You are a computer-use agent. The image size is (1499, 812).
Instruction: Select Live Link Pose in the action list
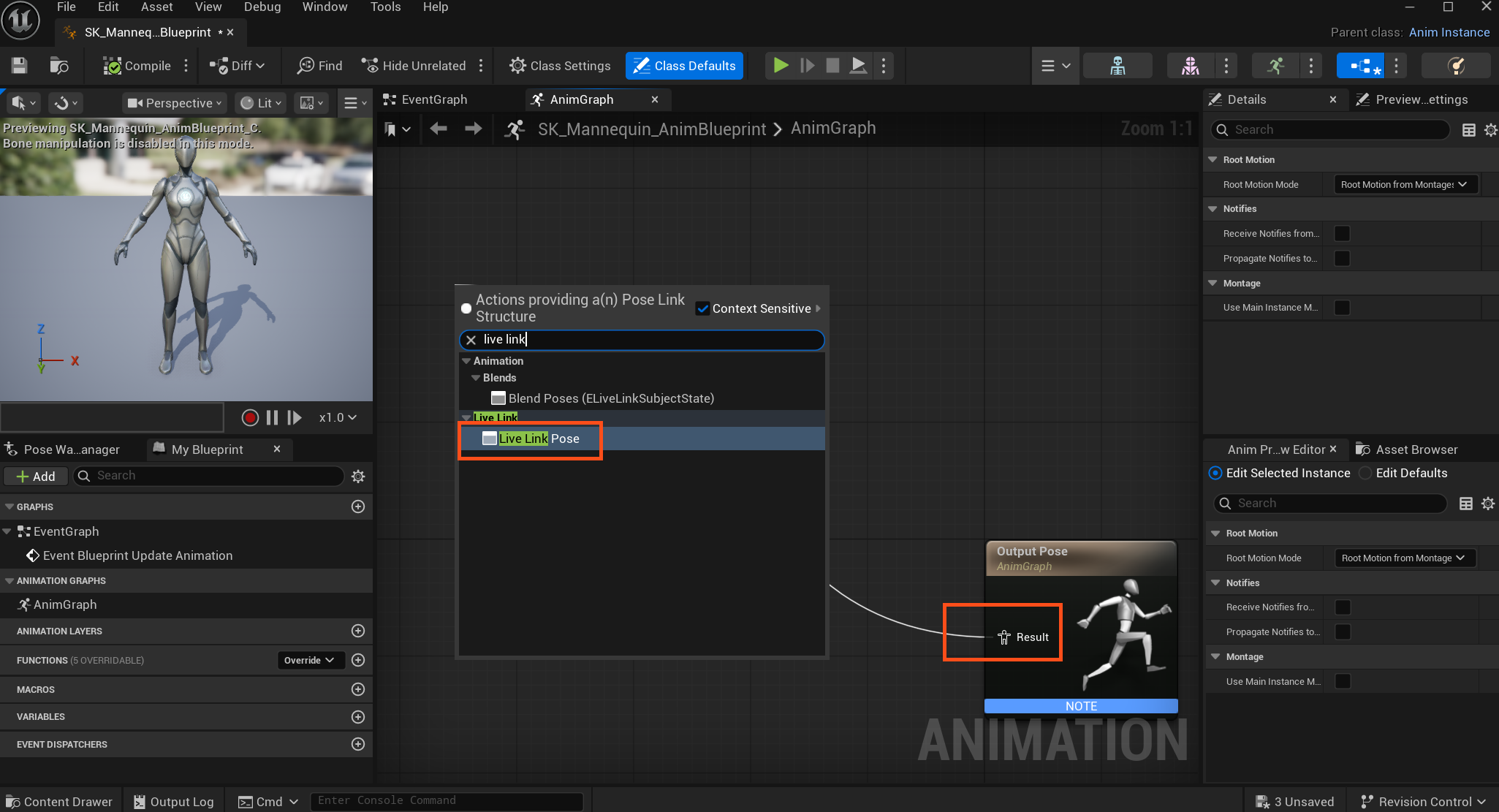tap(642, 439)
